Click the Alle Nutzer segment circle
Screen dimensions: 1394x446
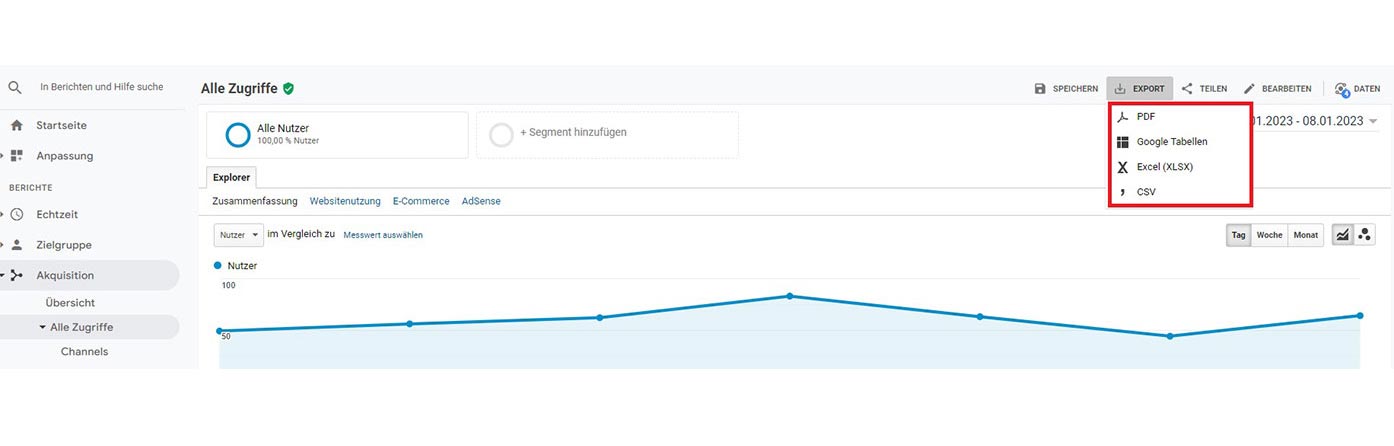(x=238, y=134)
